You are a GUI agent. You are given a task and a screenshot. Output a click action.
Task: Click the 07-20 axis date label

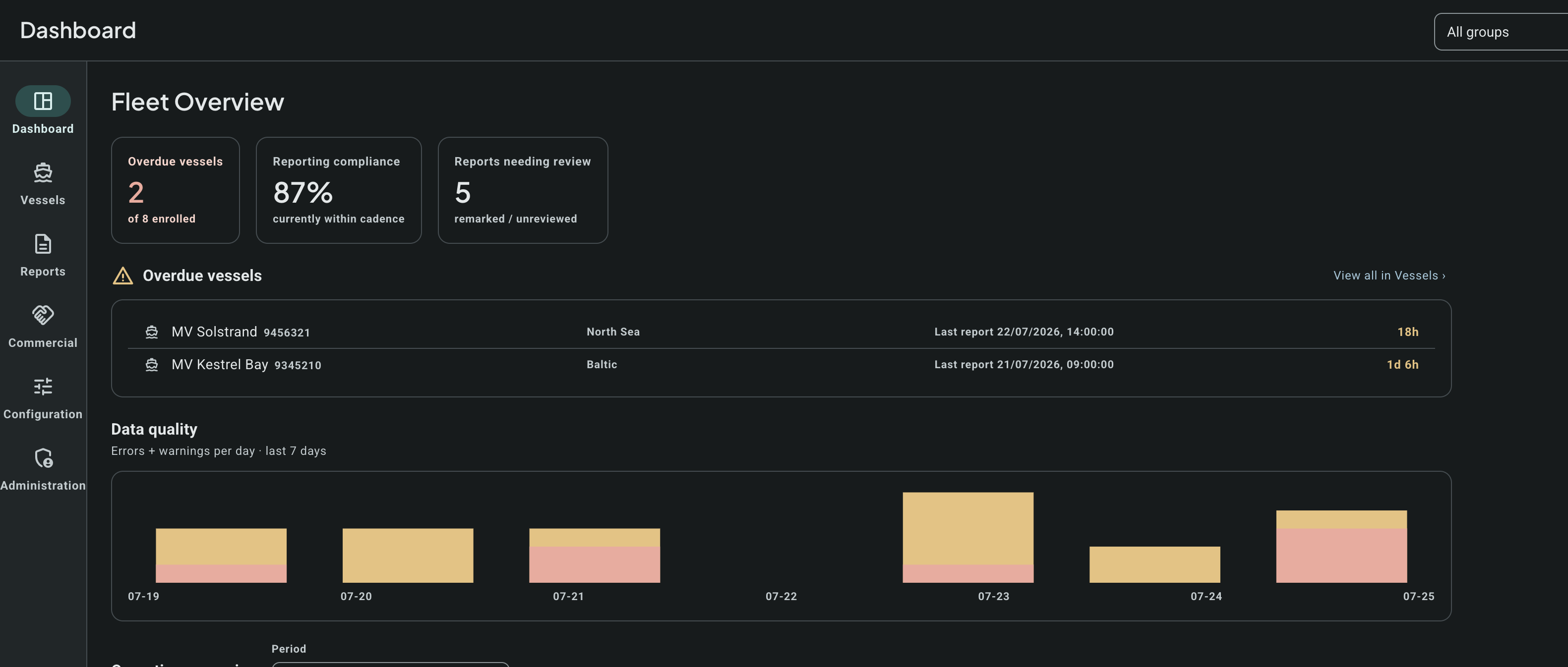(x=356, y=597)
